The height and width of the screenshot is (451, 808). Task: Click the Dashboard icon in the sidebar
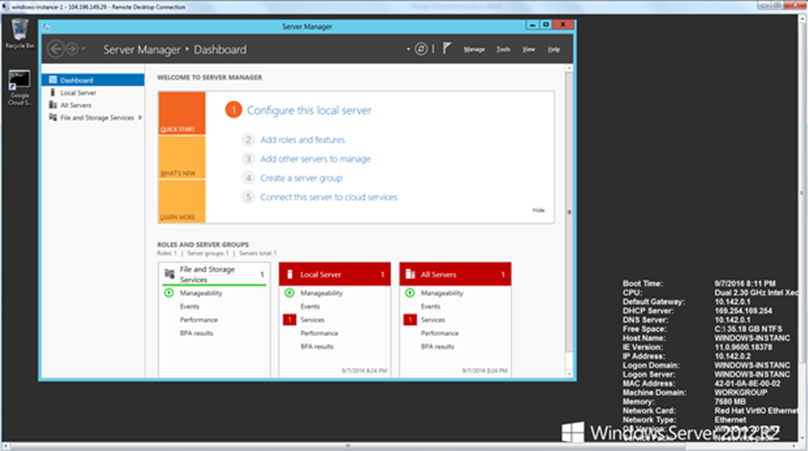tap(53, 80)
